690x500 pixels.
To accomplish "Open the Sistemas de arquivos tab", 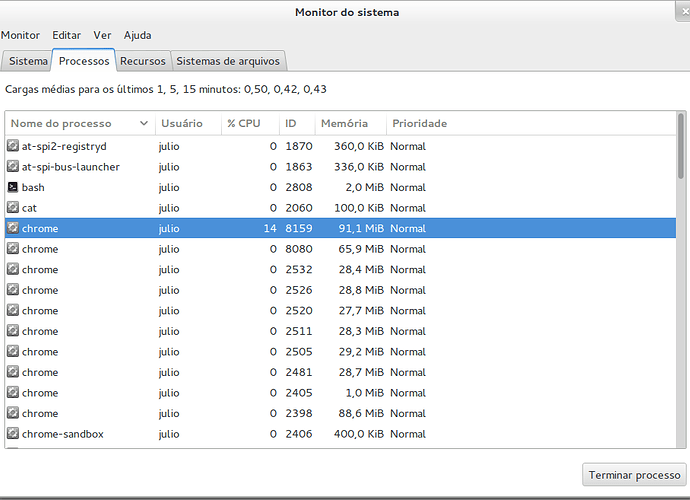I will (228, 61).
